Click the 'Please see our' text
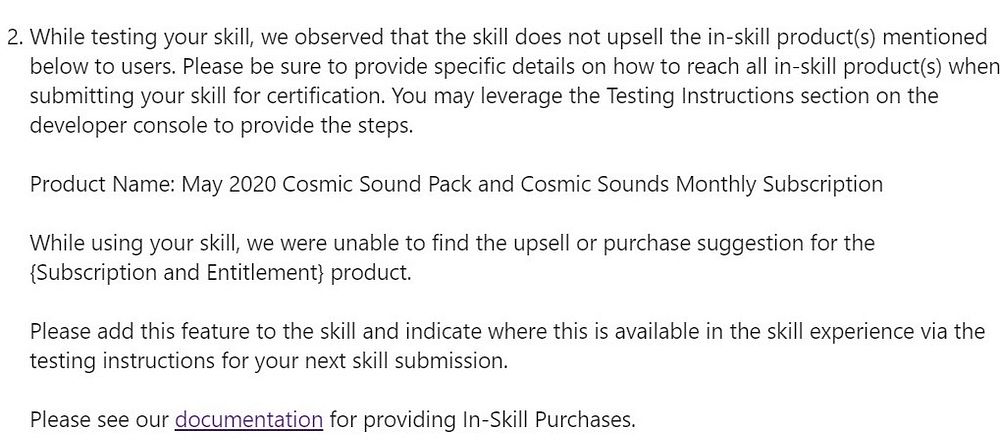The image size is (1000, 445). 99,419
